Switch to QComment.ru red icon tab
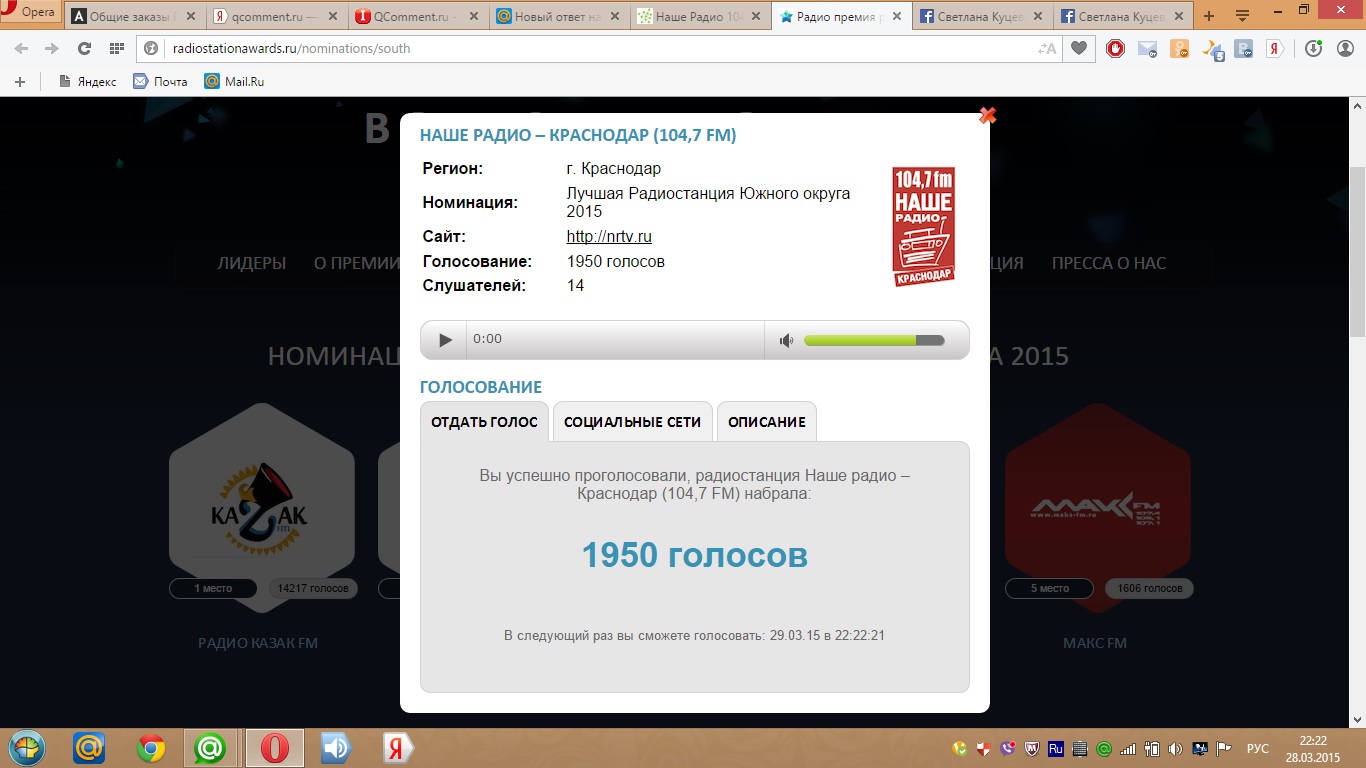This screenshot has width=1366, height=768. tap(418, 17)
